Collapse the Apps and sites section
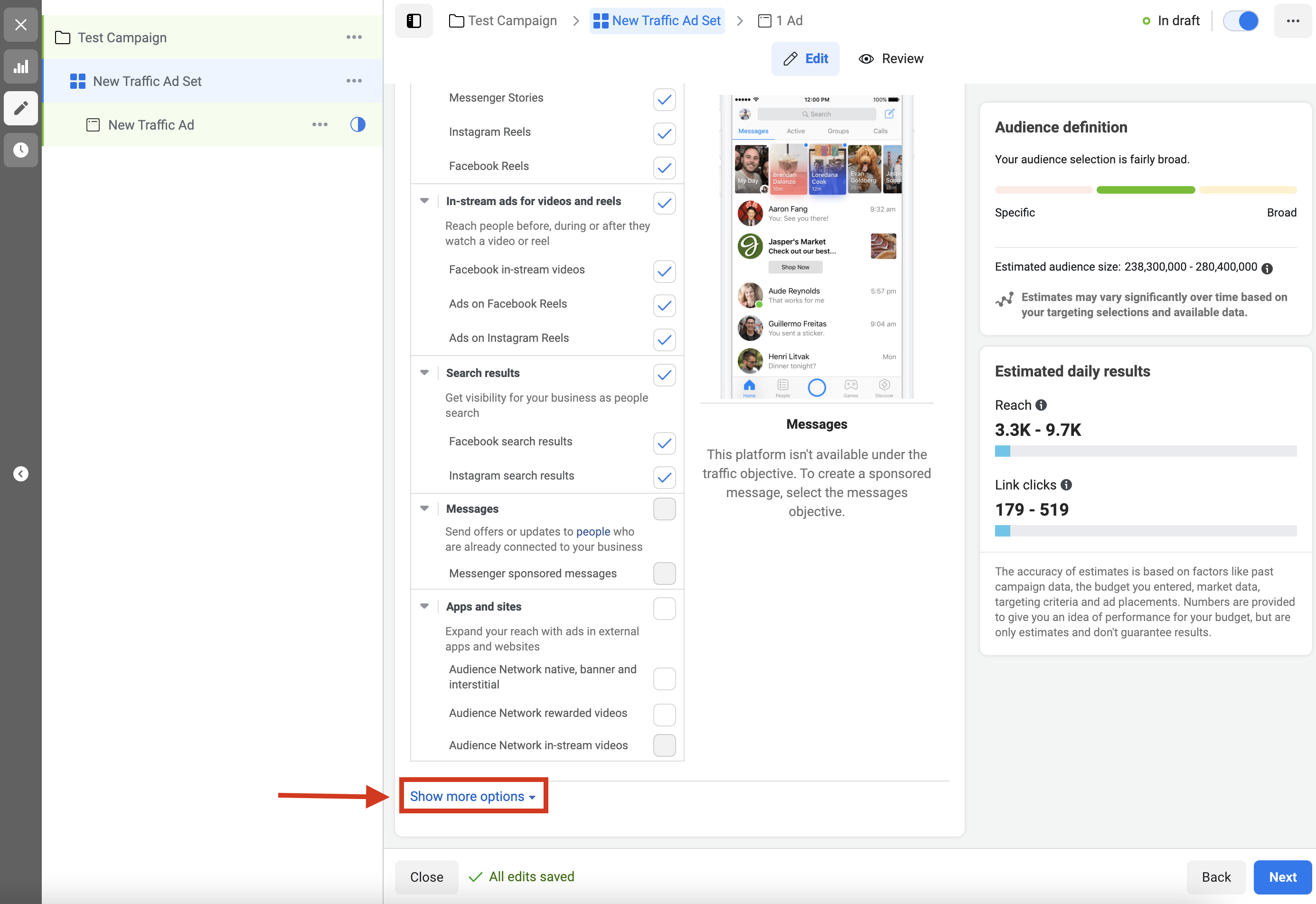 point(424,606)
